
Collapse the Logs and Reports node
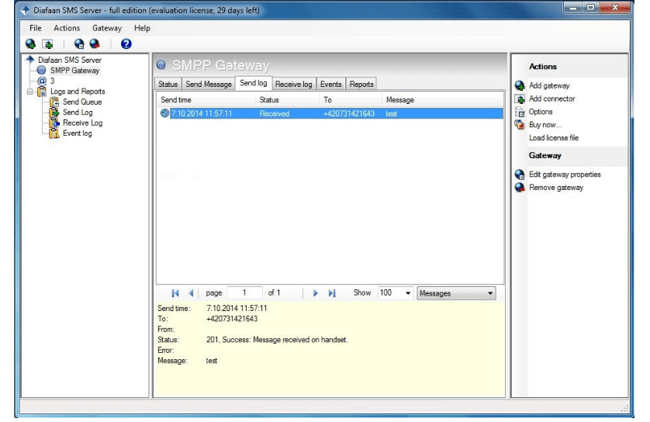point(30,91)
